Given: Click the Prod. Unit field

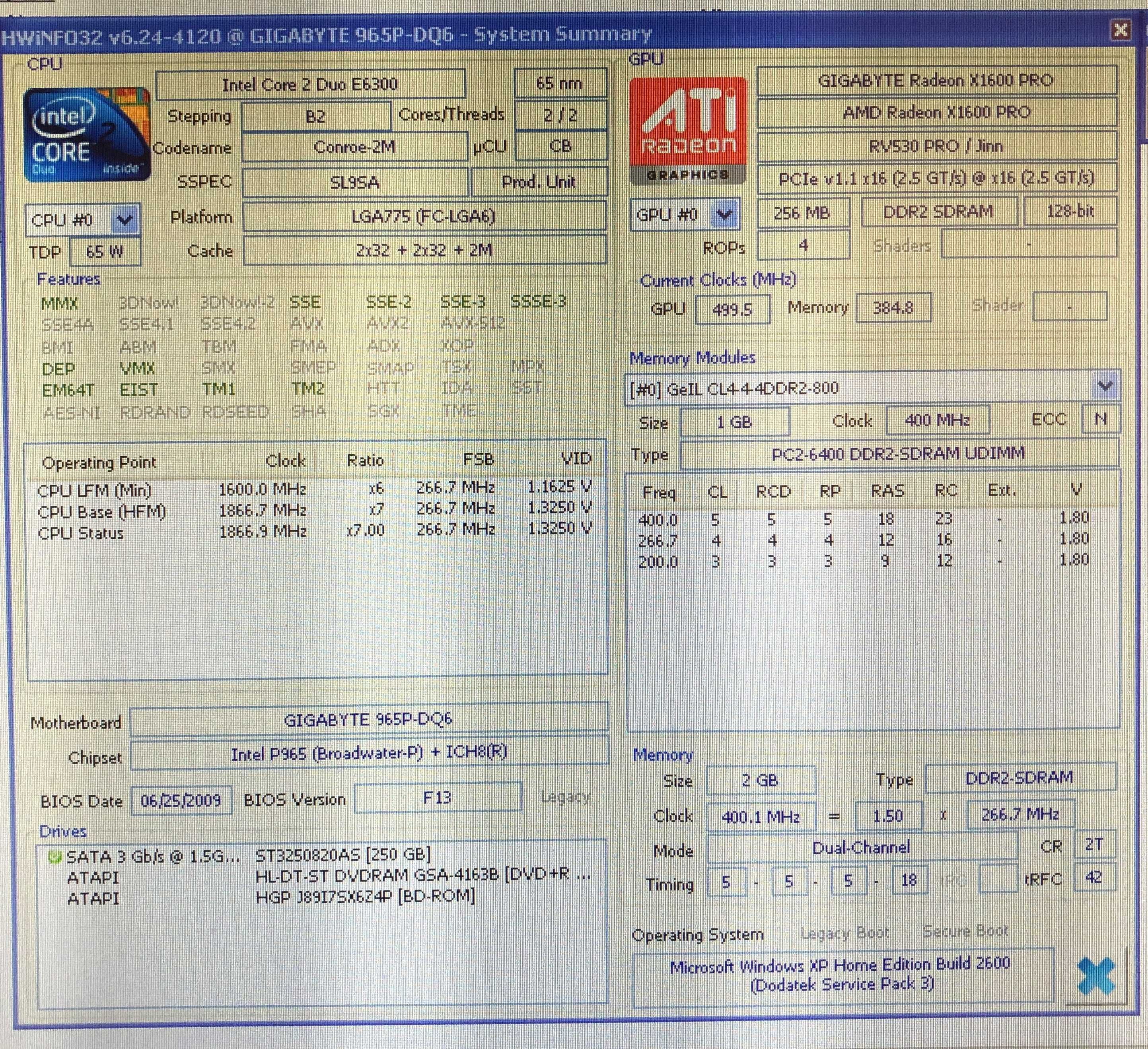Looking at the screenshot, I should (x=539, y=182).
